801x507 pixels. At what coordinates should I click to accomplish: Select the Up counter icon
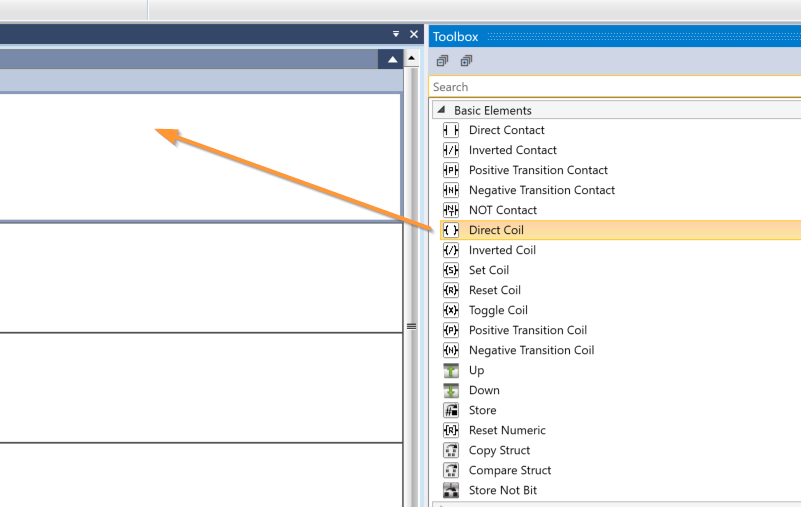[450, 370]
